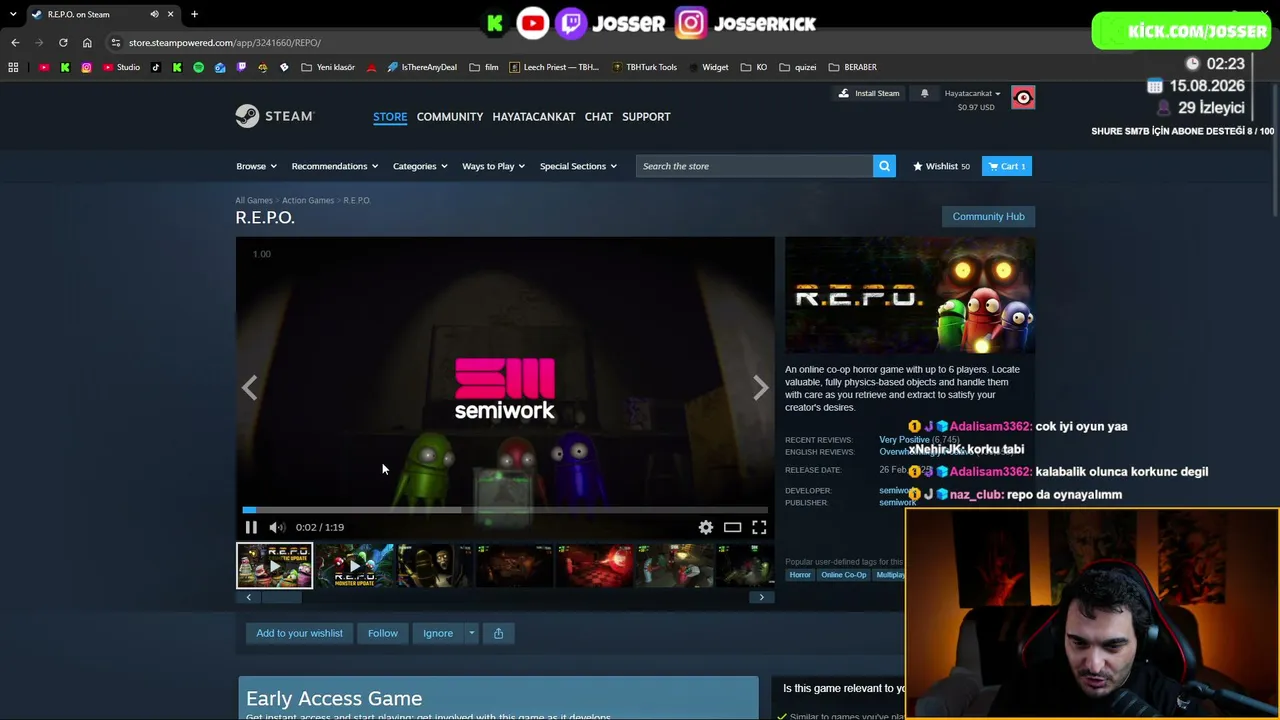This screenshot has width=1280, height=720.
Task: Click the page vertical scrollbar
Action: (x=1276, y=150)
